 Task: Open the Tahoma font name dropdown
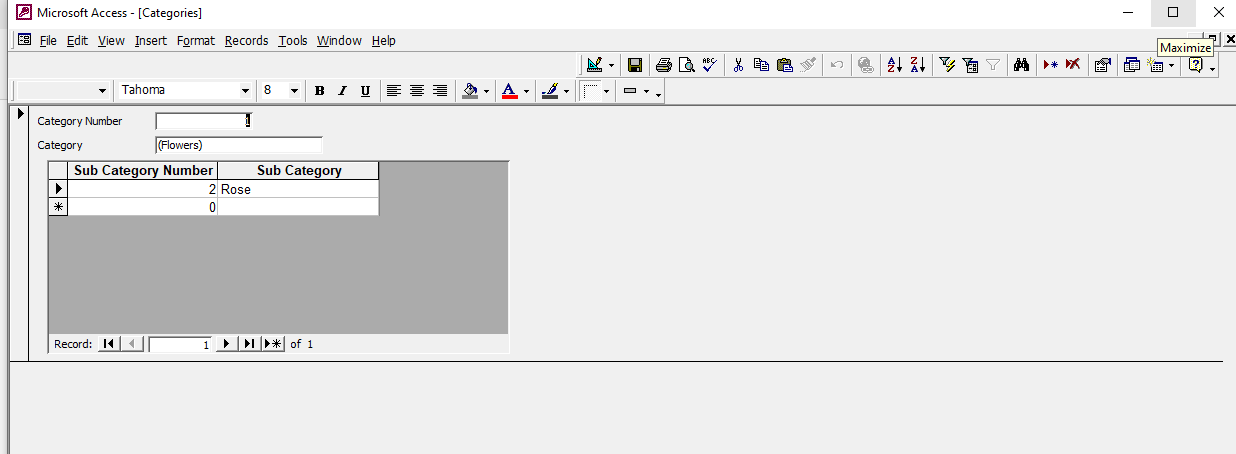coord(245,90)
